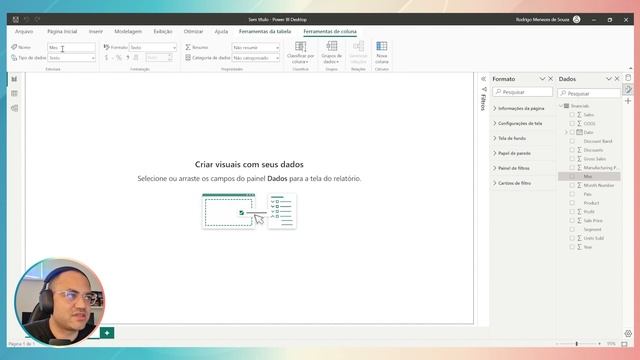Check the Product field checkbox
The height and width of the screenshot is (360, 640).
click(x=572, y=203)
